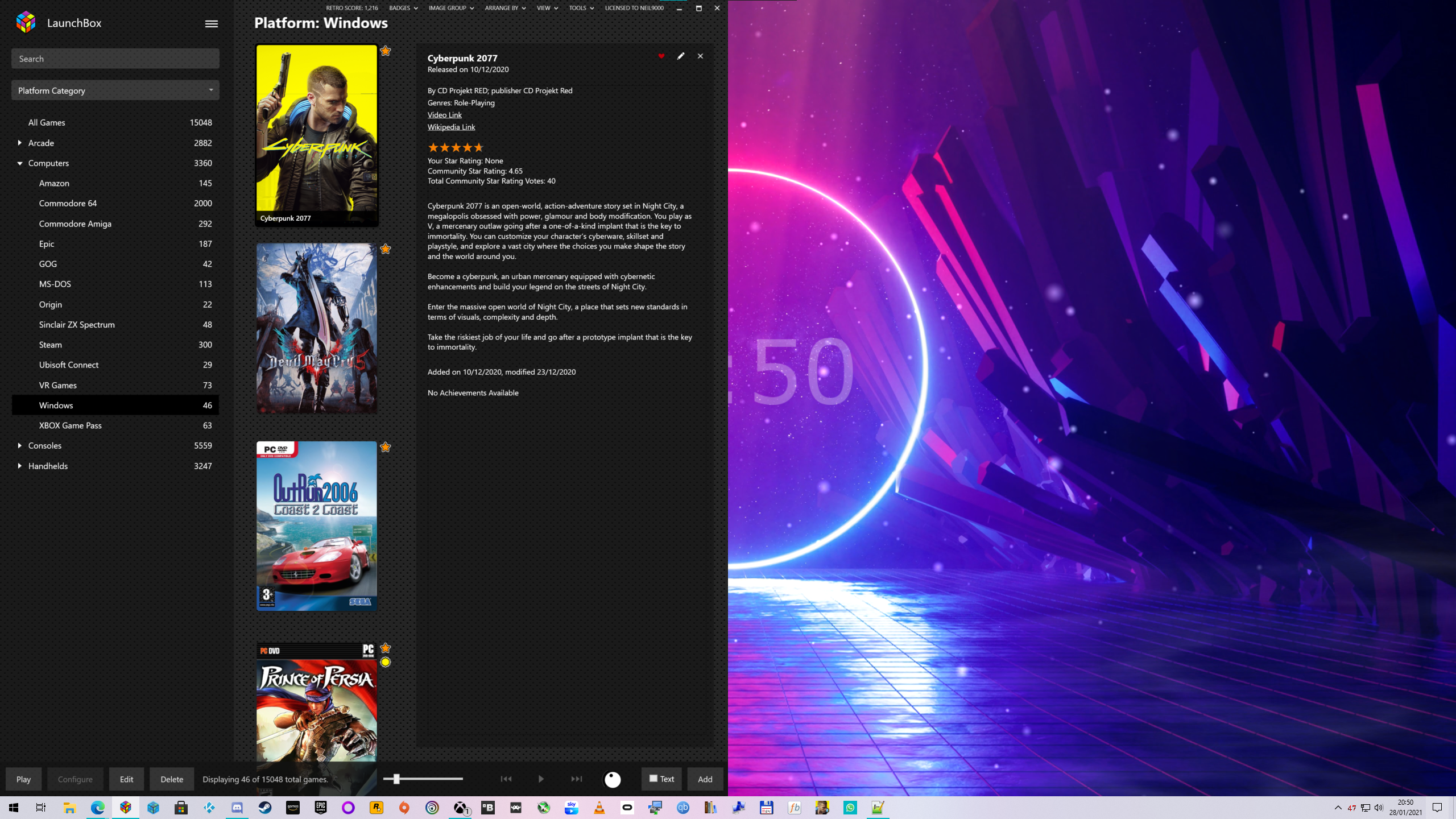Select the Devil May Cry 5 cover
Viewport: 1456px width, 819px height.
pyautogui.click(x=317, y=328)
